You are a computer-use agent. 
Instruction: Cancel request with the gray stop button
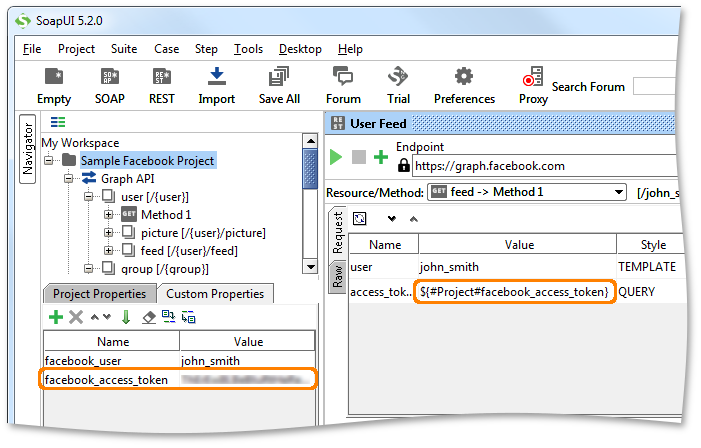[359, 157]
